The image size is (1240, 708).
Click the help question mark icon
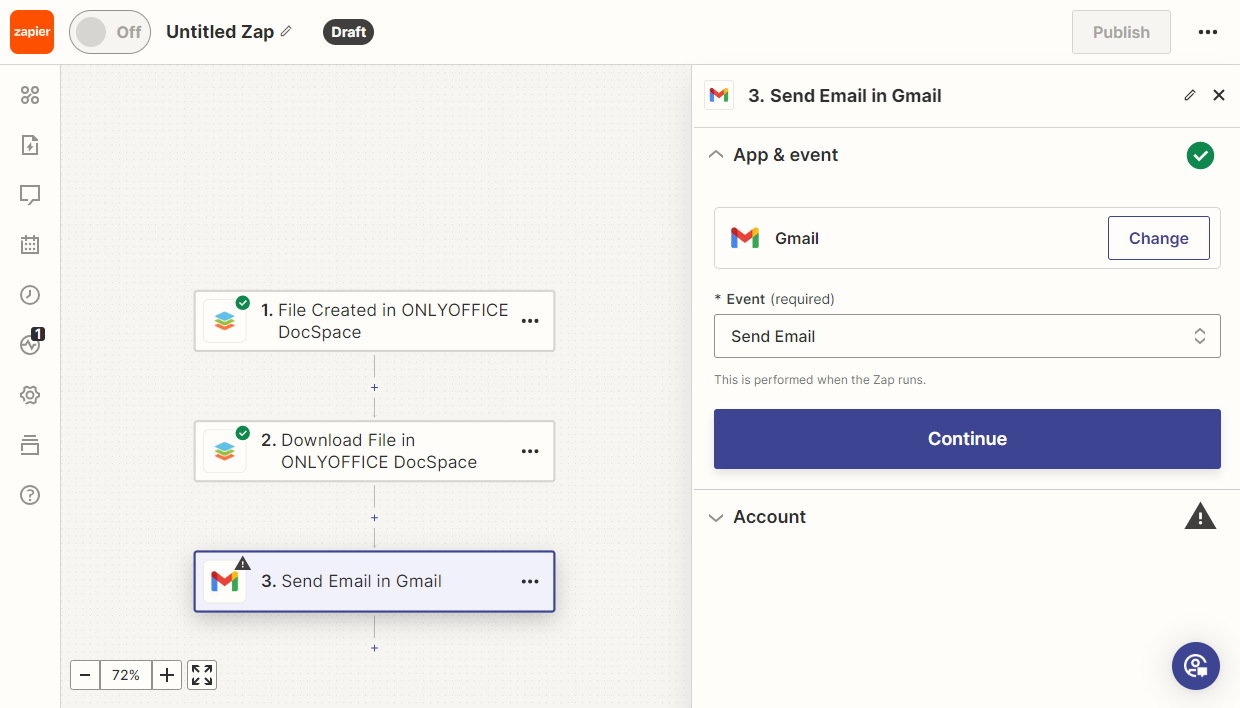[30, 495]
